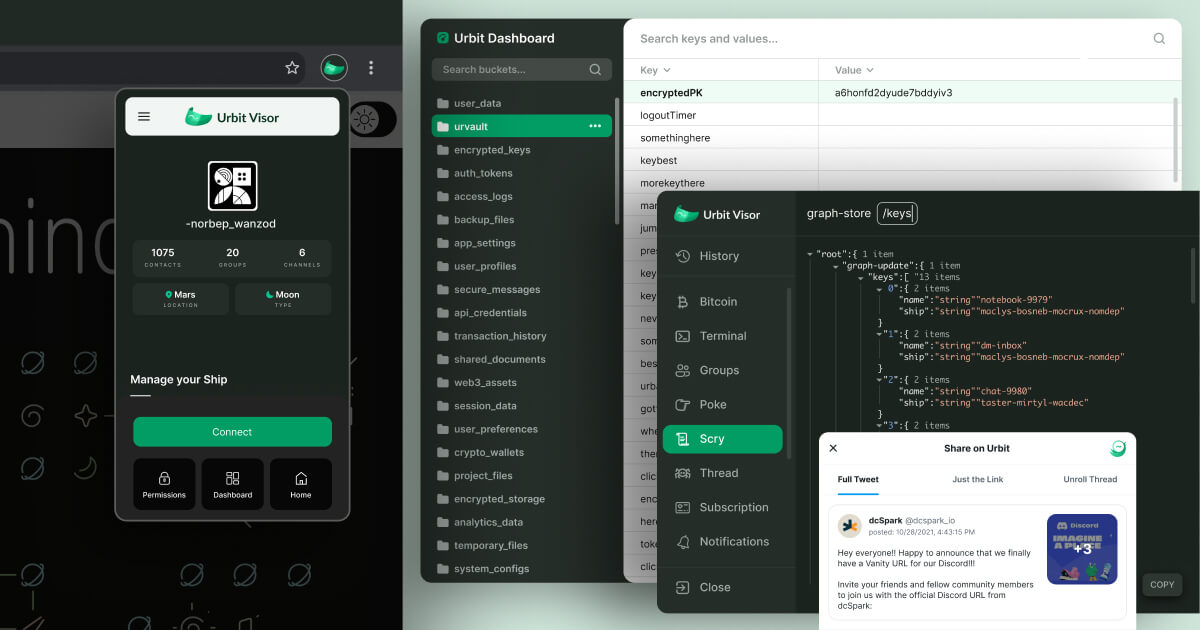Screen dimensions: 1200x630
Task: Open Dashboard from Visor popup
Action: pyautogui.click(x=233, y=484)
